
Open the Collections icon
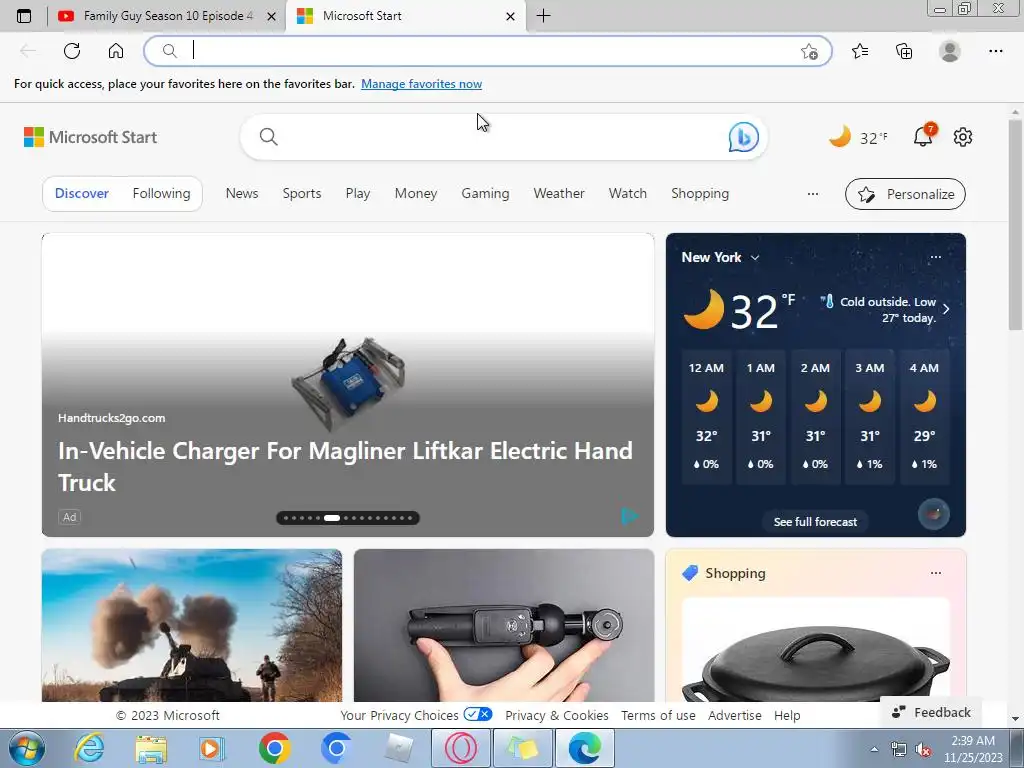[x=904, y=51]
